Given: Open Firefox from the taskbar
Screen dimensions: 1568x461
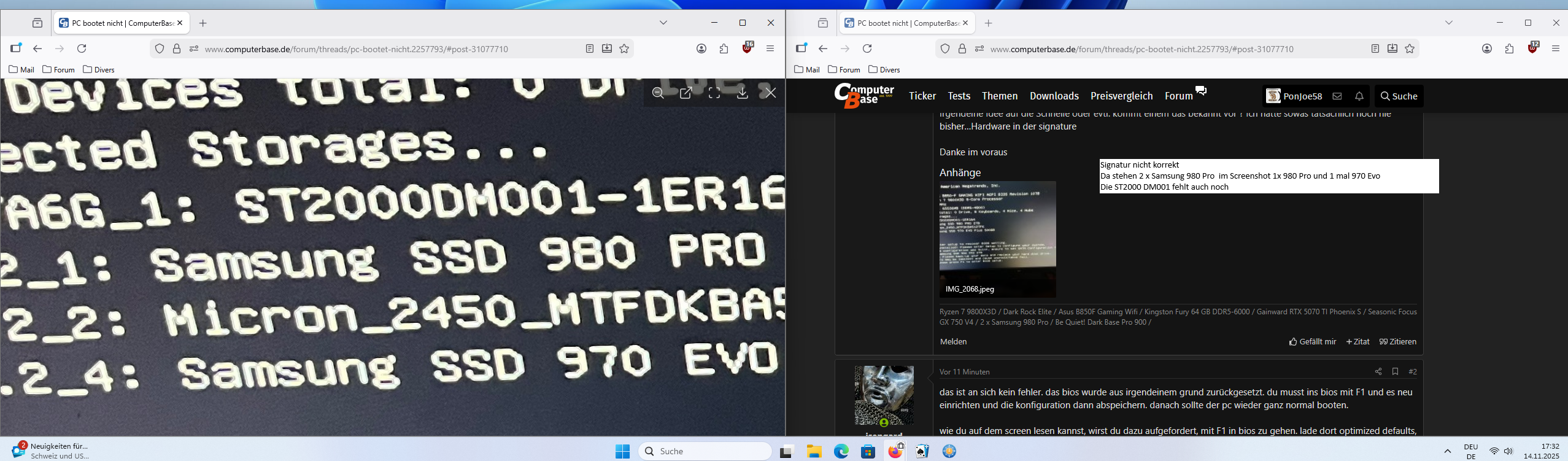Looking at the screenshot, I should coord(895,451).
